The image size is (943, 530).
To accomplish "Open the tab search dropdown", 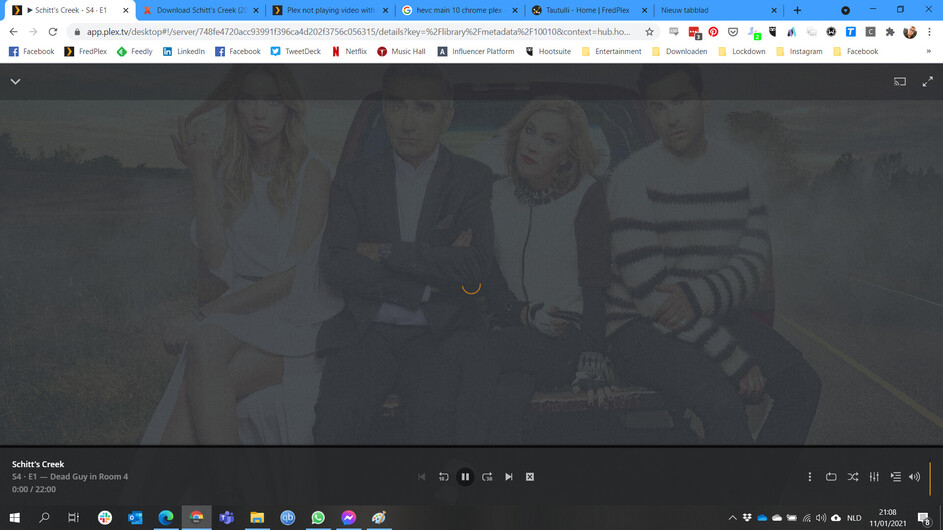I will click(846, 10).
